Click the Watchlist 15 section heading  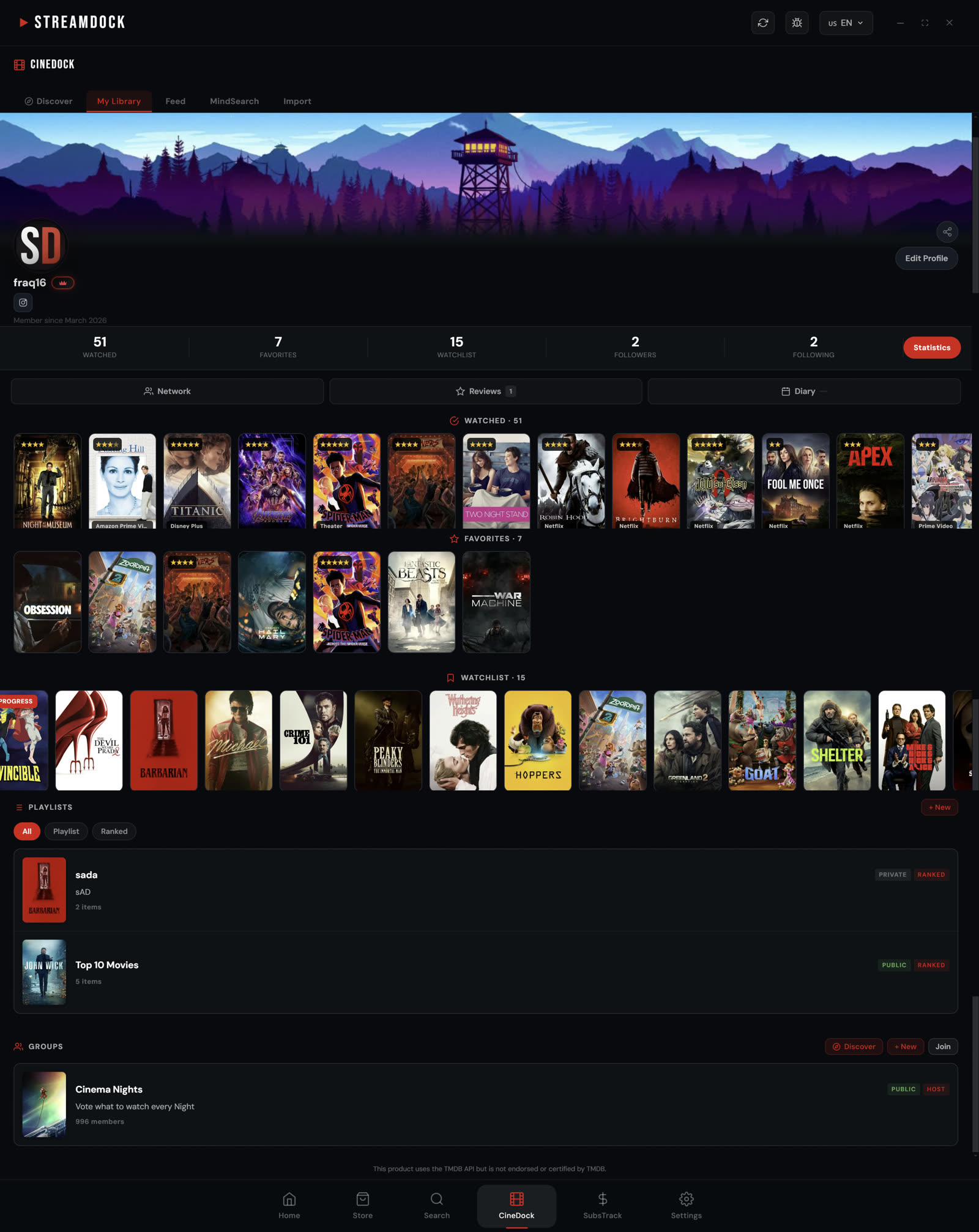point(486,678)
